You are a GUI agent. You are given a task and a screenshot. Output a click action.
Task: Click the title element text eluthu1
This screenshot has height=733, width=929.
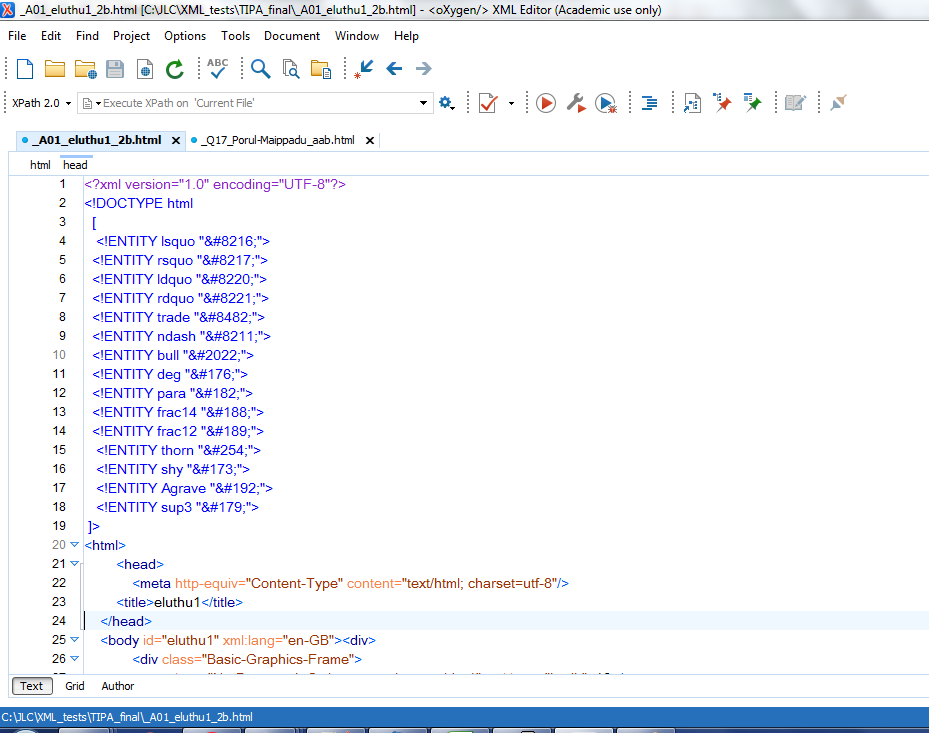(x=177, y=603)
